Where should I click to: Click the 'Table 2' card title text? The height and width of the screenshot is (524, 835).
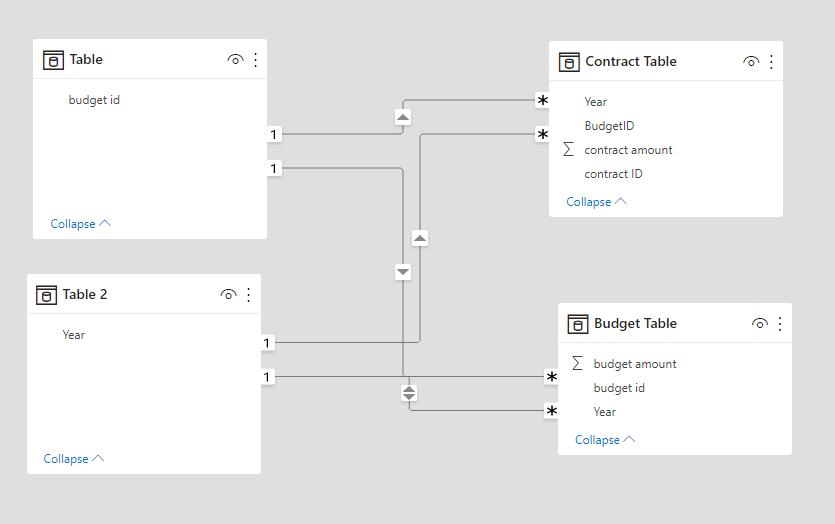(x=85, y=294)
